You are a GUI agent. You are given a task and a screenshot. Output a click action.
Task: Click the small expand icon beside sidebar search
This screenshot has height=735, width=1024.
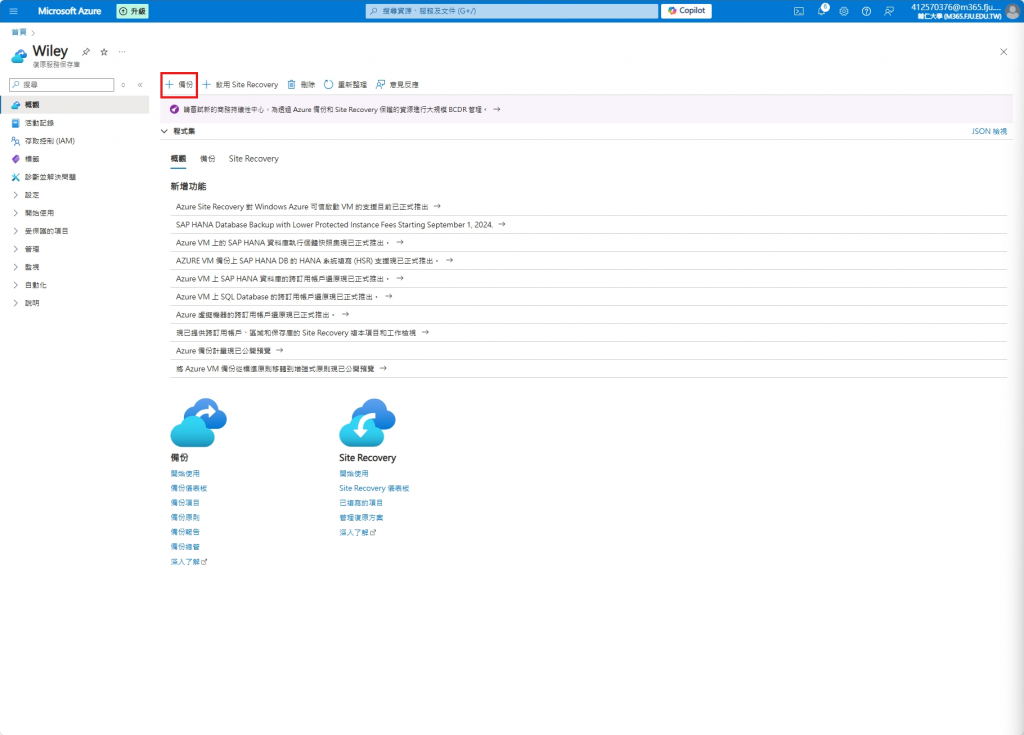123,85
